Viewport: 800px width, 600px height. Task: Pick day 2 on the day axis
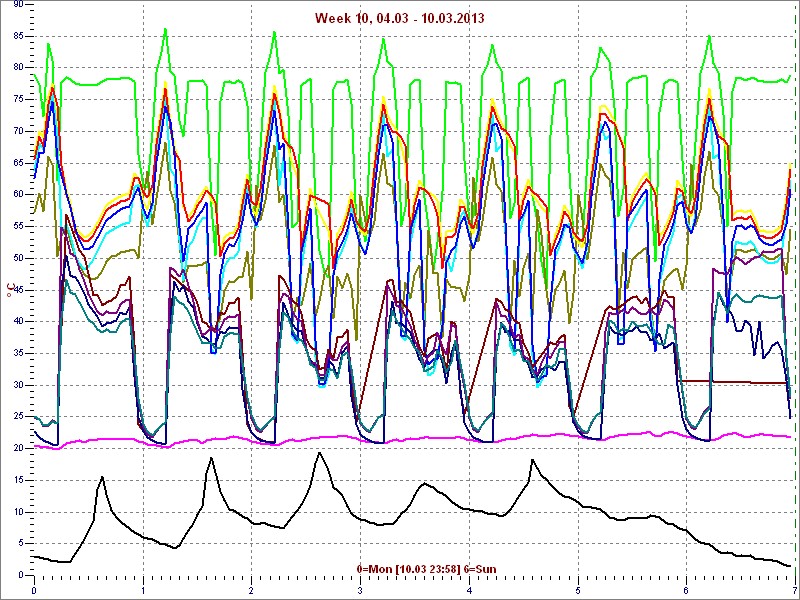[x=252, y=591]
